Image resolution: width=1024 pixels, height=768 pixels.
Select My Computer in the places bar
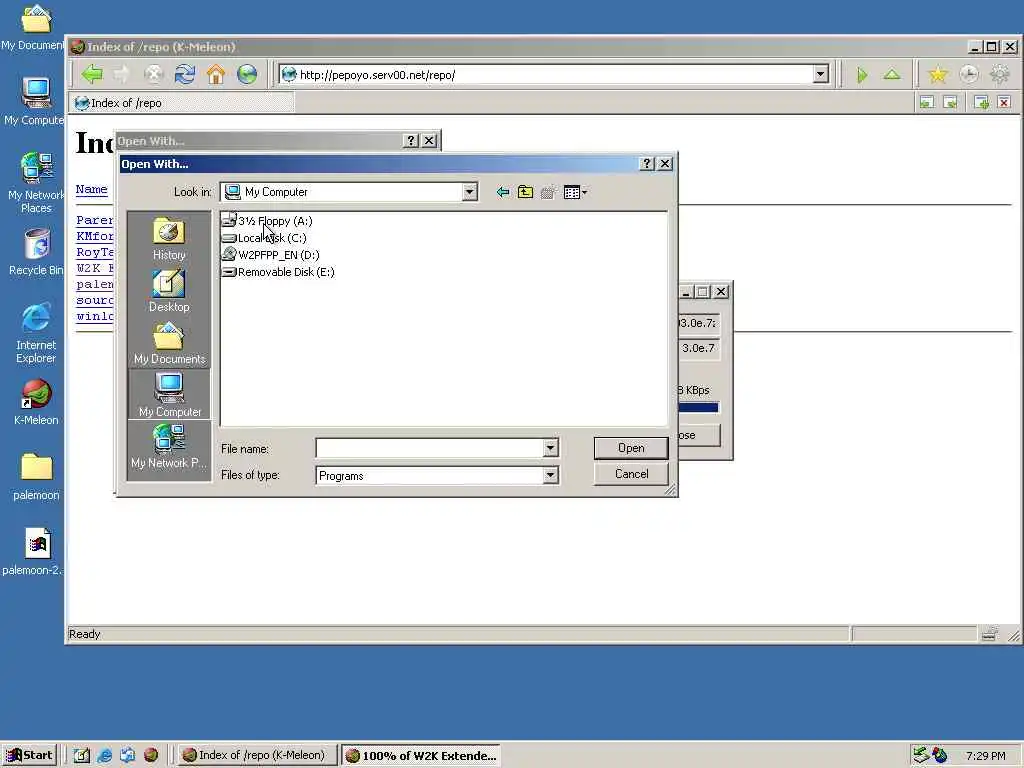coord(169,394)
